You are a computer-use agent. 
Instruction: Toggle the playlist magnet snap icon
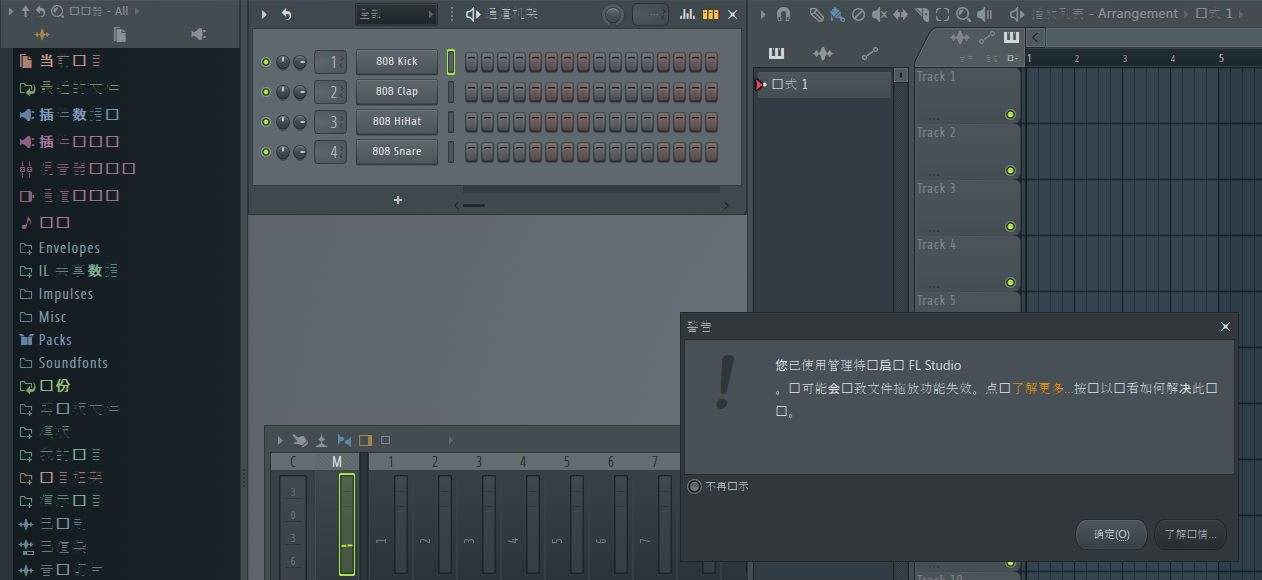[x=784, y=14]
